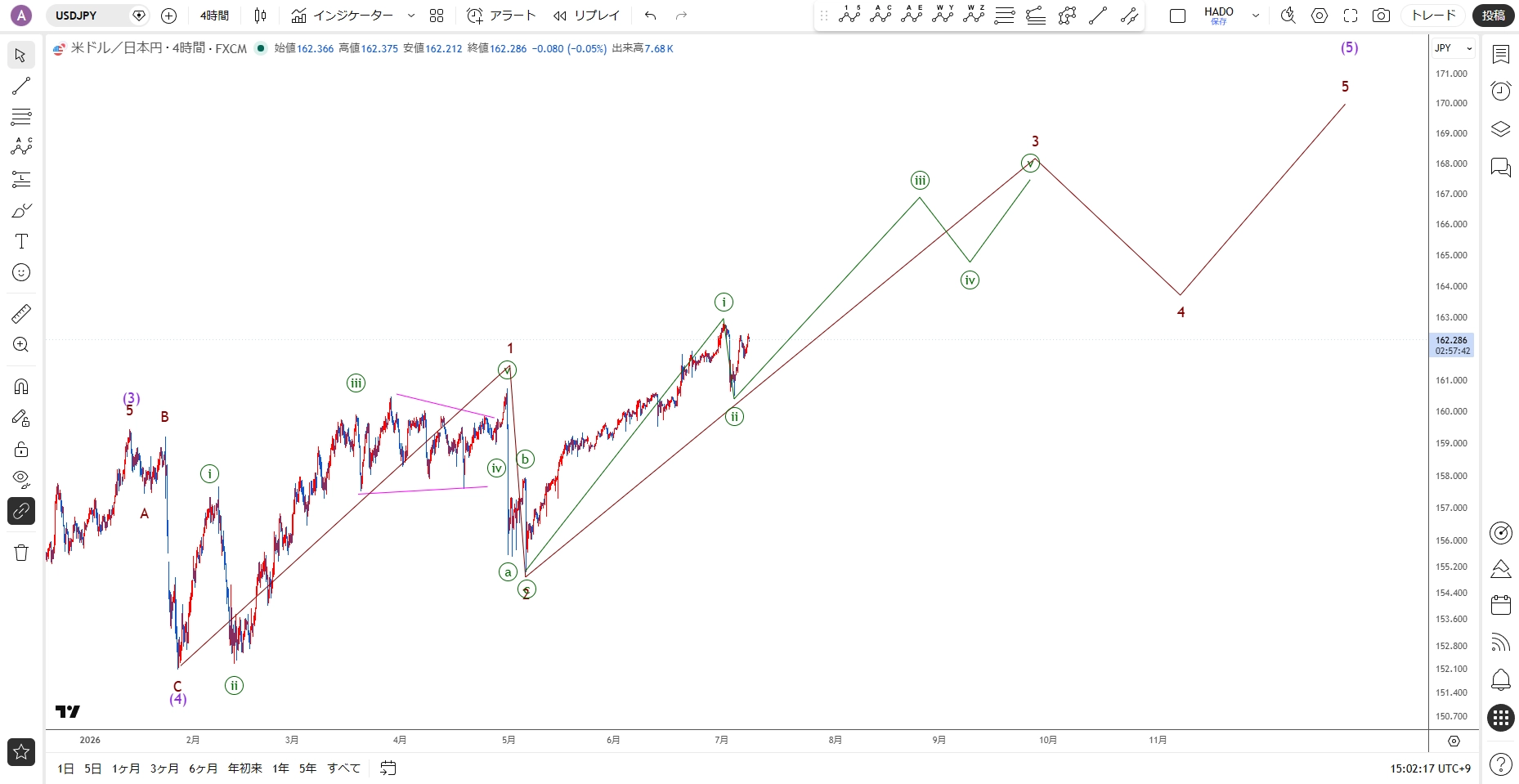Take a chart snapshot with camera icon
The width and height of the screenshot is (1519, 784).
(1381, 16)
